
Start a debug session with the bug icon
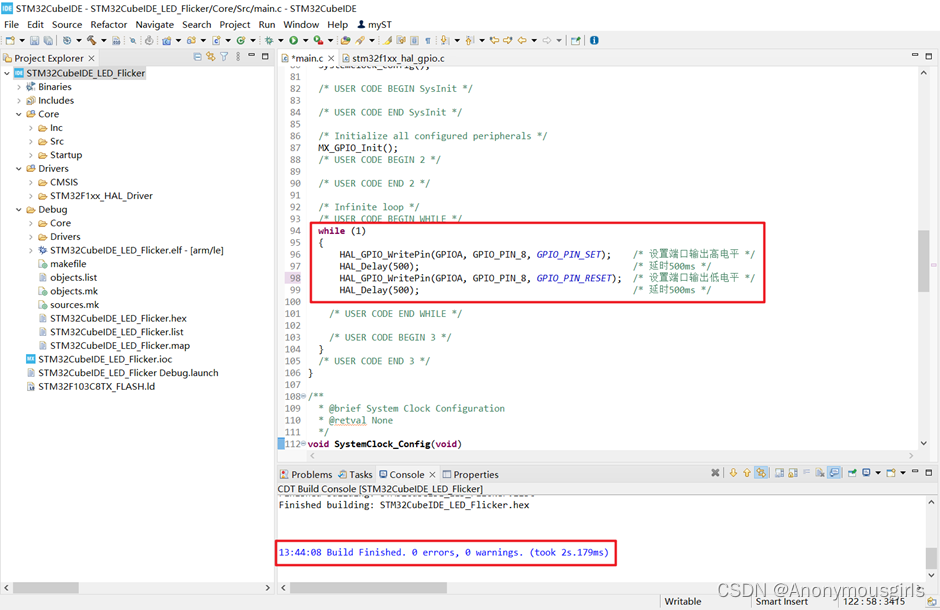coord(269,40)
